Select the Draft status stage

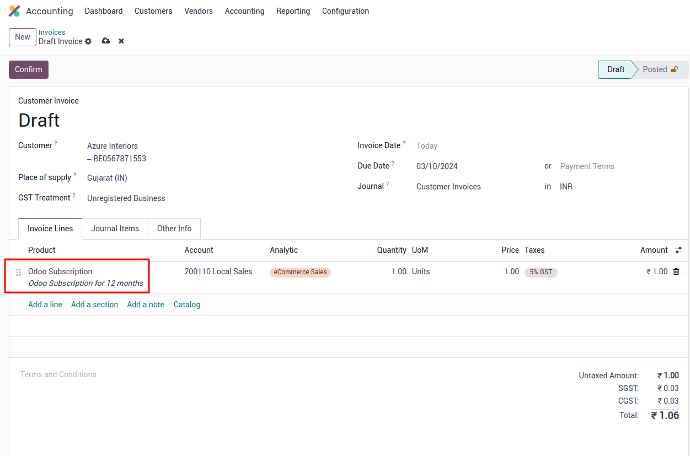tap(615, 70)
